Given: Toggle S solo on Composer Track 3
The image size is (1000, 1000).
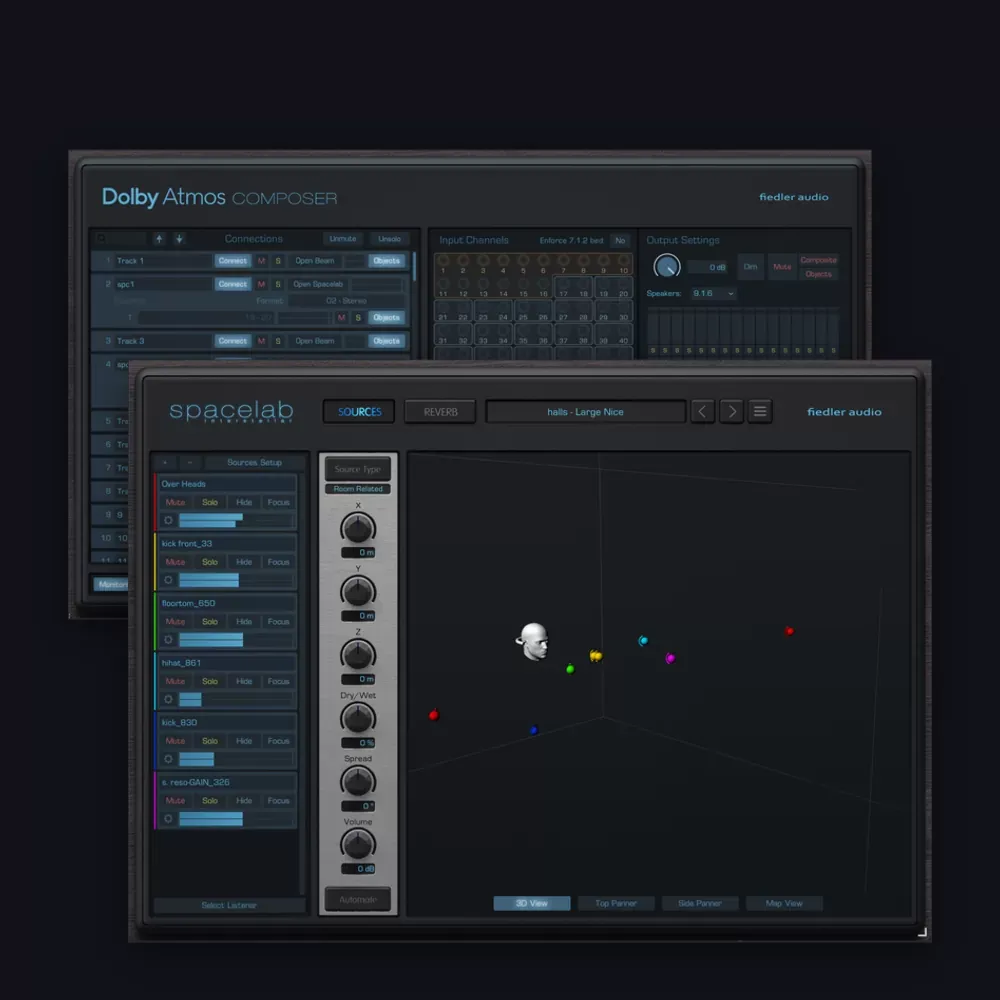Looking at the screenshot, I should pyautogui.click(x=278, y=341).
